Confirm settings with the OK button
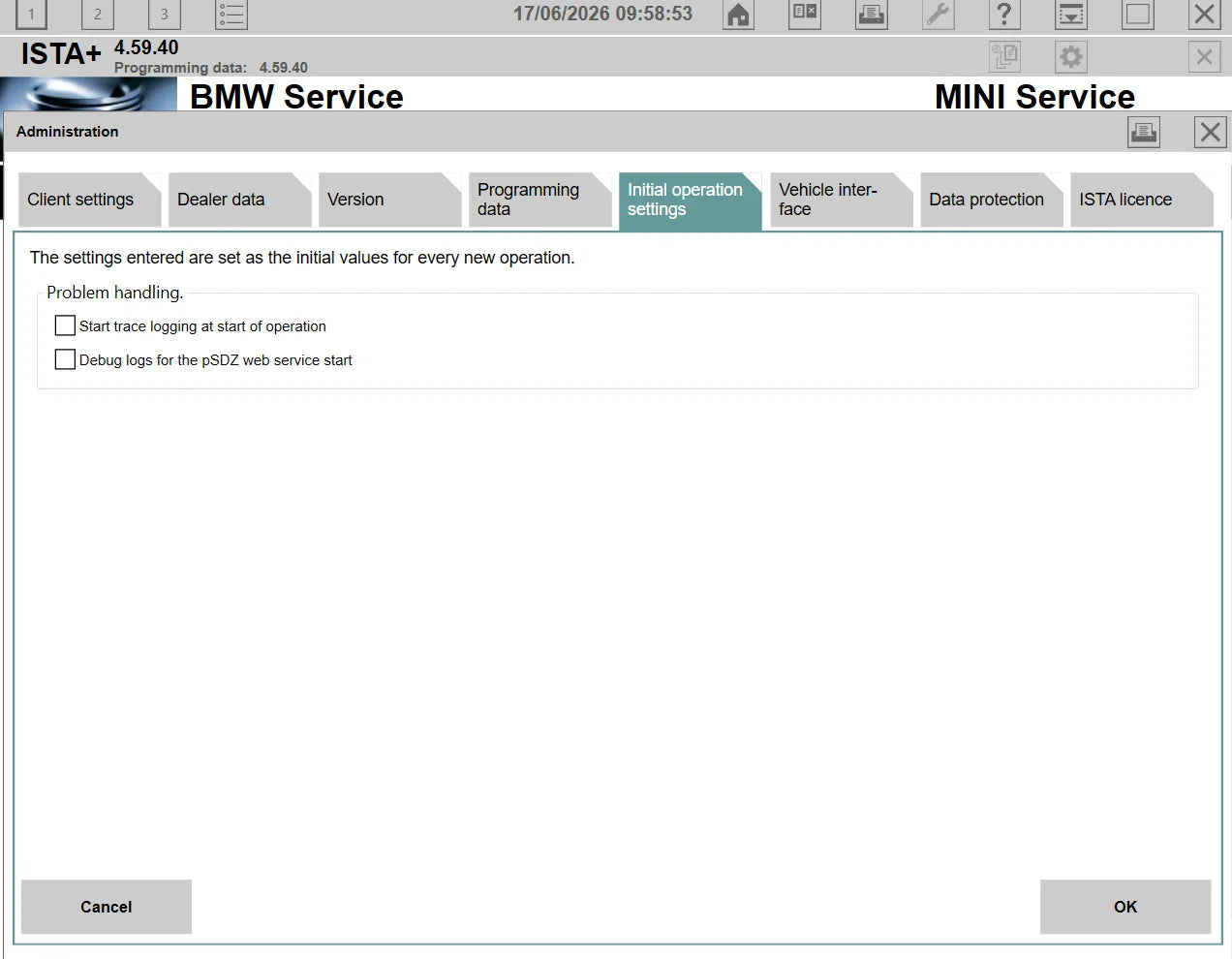 point(1125,907)
